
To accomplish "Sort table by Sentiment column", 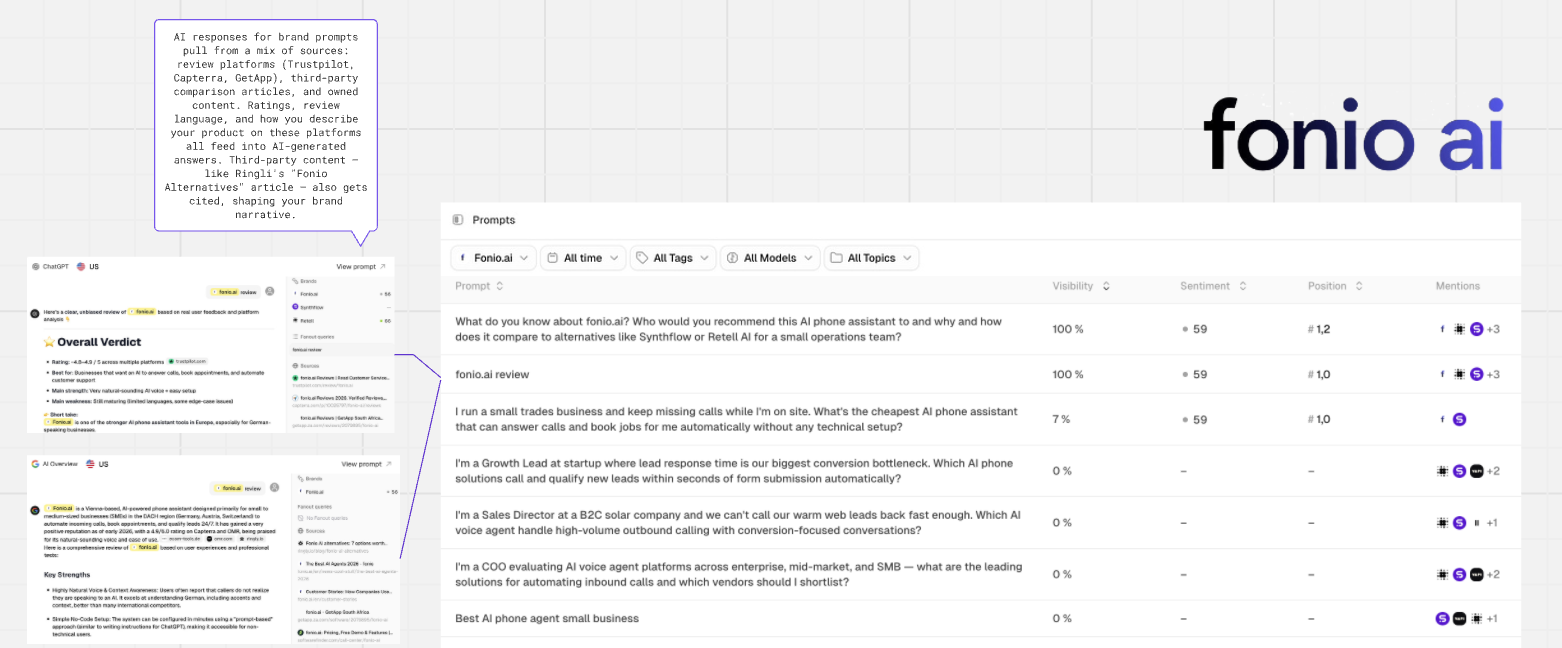I will tap(1213, 286).
